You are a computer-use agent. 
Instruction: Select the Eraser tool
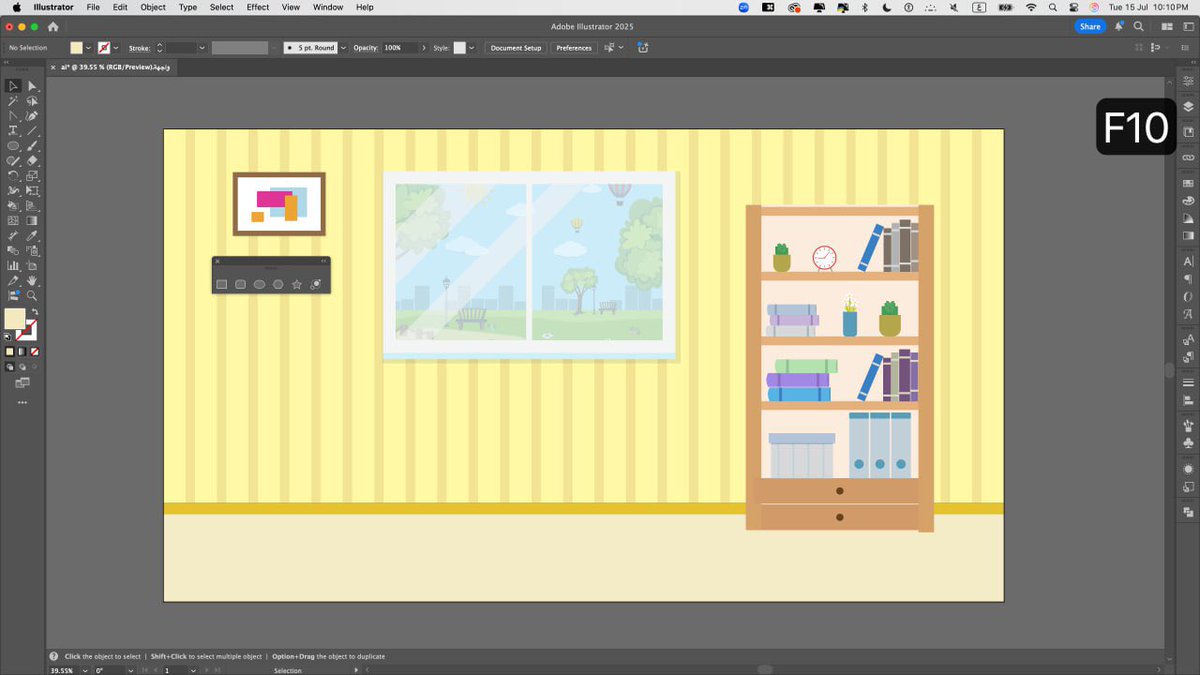(x=32, y=160)
